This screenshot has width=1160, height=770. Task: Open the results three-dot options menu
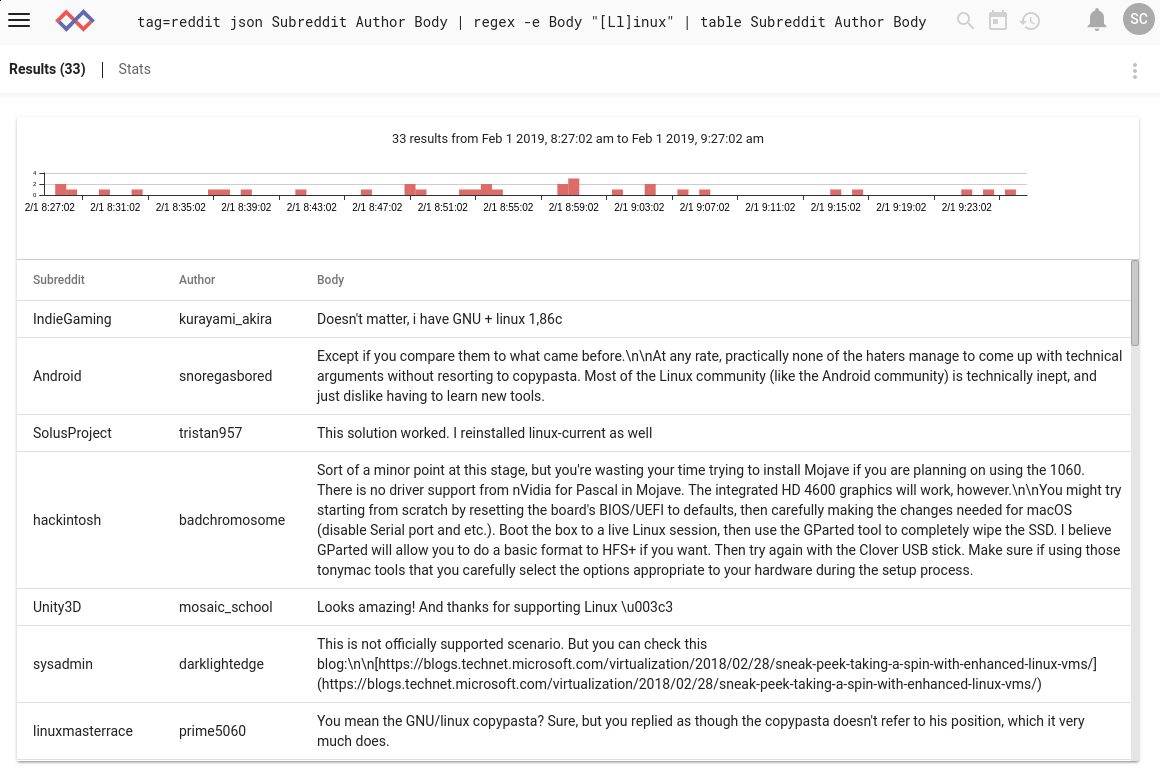click(x=1135, y=70)
